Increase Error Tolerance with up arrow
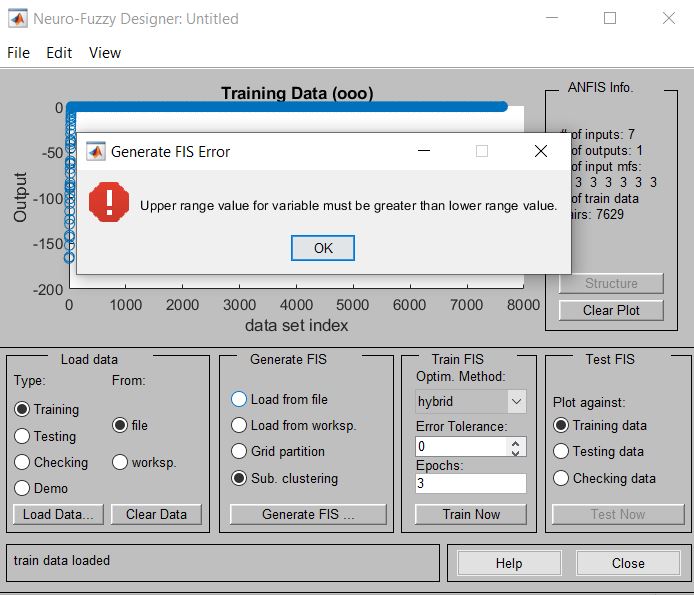This screenshot has height=595, width=694. pyautogui.click(x=515, y=443)
